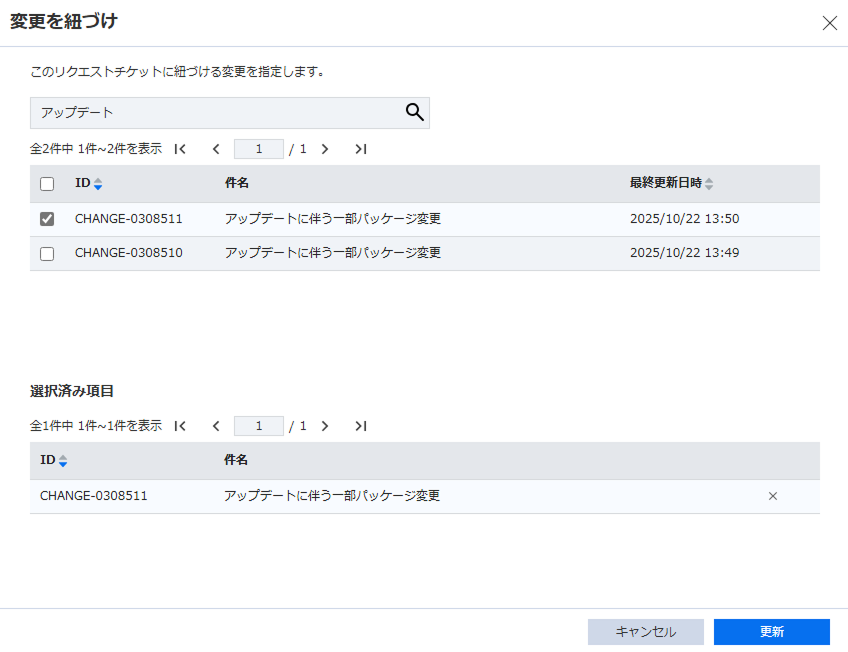This screenshot has height=652, width=848.
Task: Click the 更新 button
Action: tap(771, 632)
